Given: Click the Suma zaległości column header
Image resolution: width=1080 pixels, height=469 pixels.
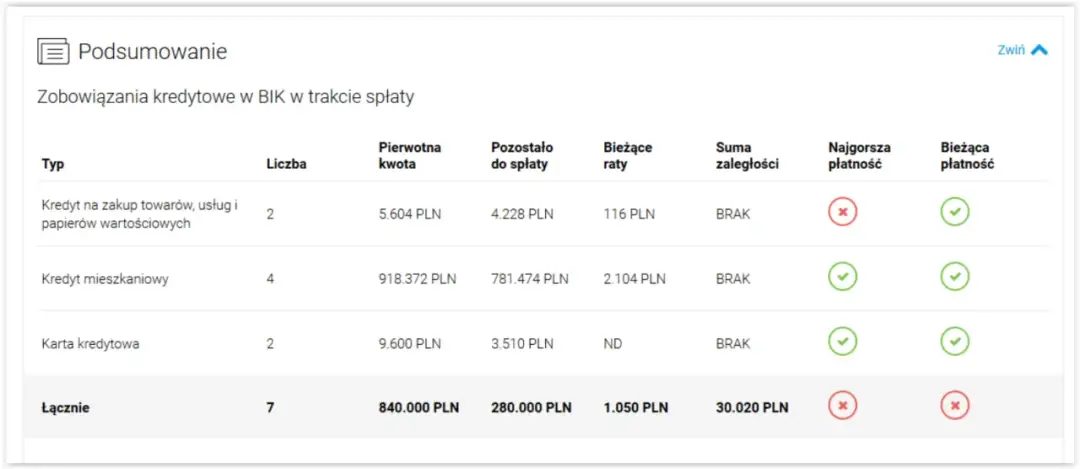Looking at the screenshot, I should (x=747, y=156).
